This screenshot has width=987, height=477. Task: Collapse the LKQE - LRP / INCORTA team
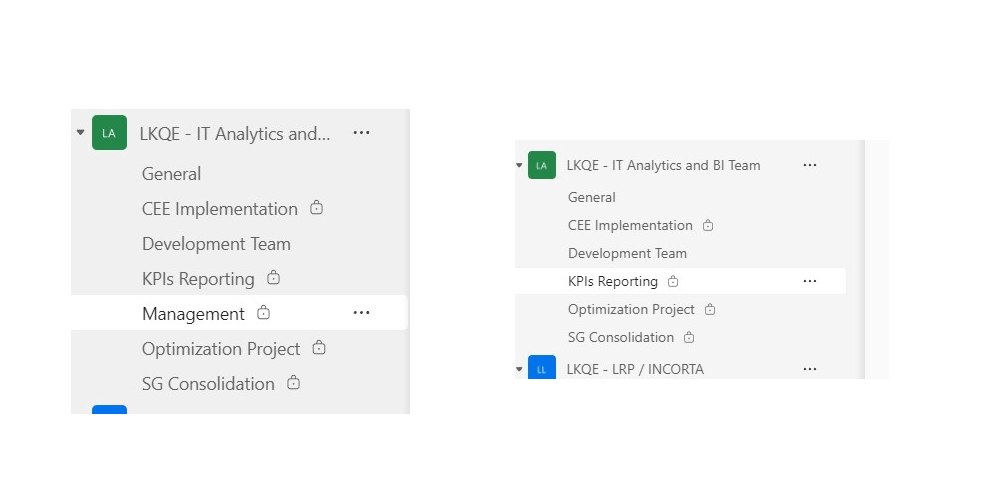click(x=519, y=369)
